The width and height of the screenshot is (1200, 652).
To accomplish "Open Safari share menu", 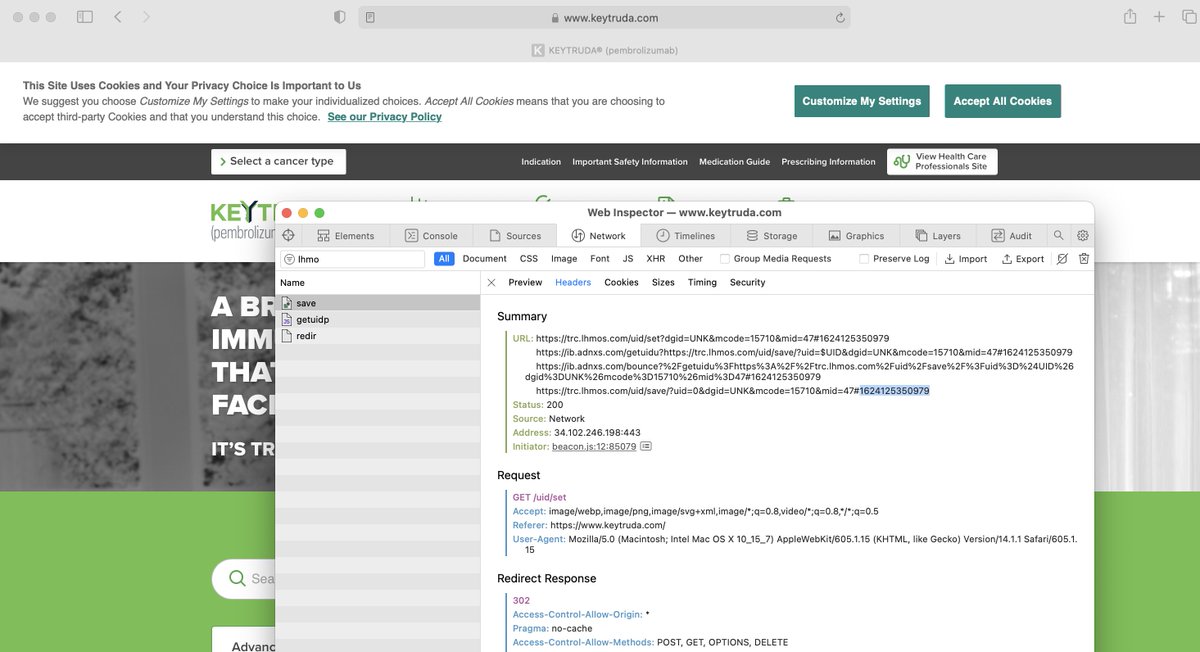I will coord(1130,16).
